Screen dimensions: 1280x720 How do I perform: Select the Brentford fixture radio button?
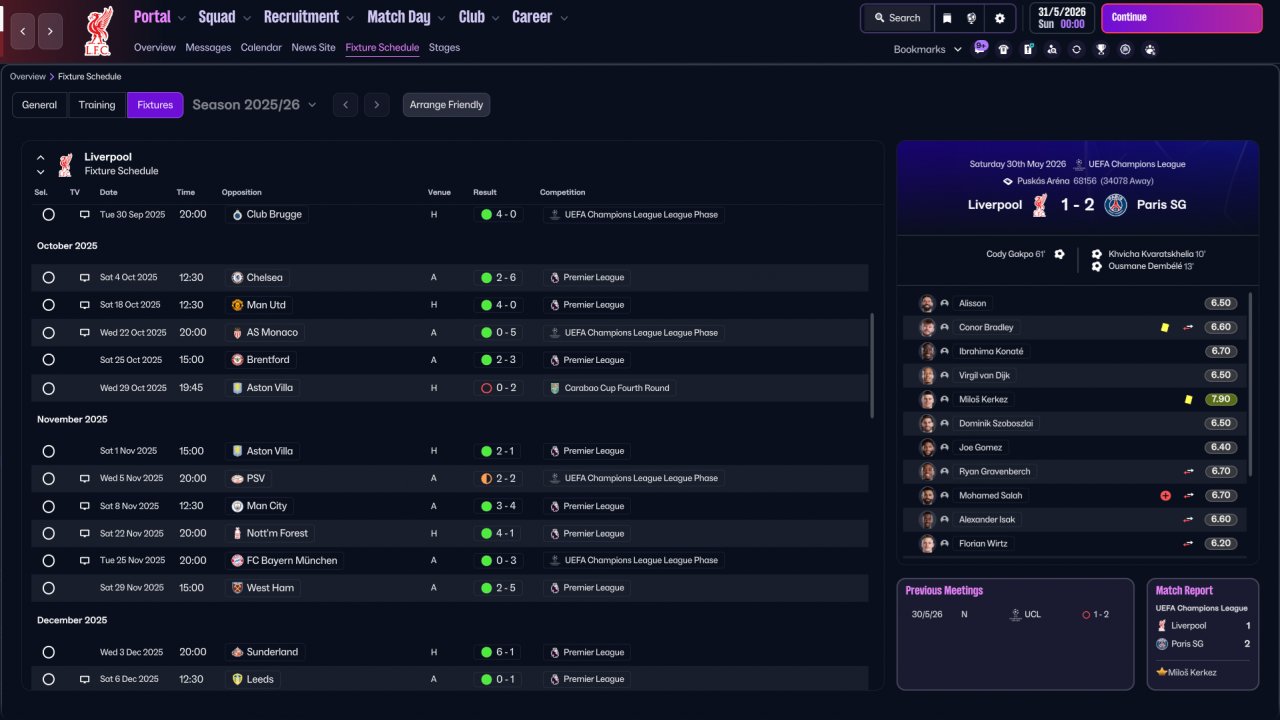(48, 360)
